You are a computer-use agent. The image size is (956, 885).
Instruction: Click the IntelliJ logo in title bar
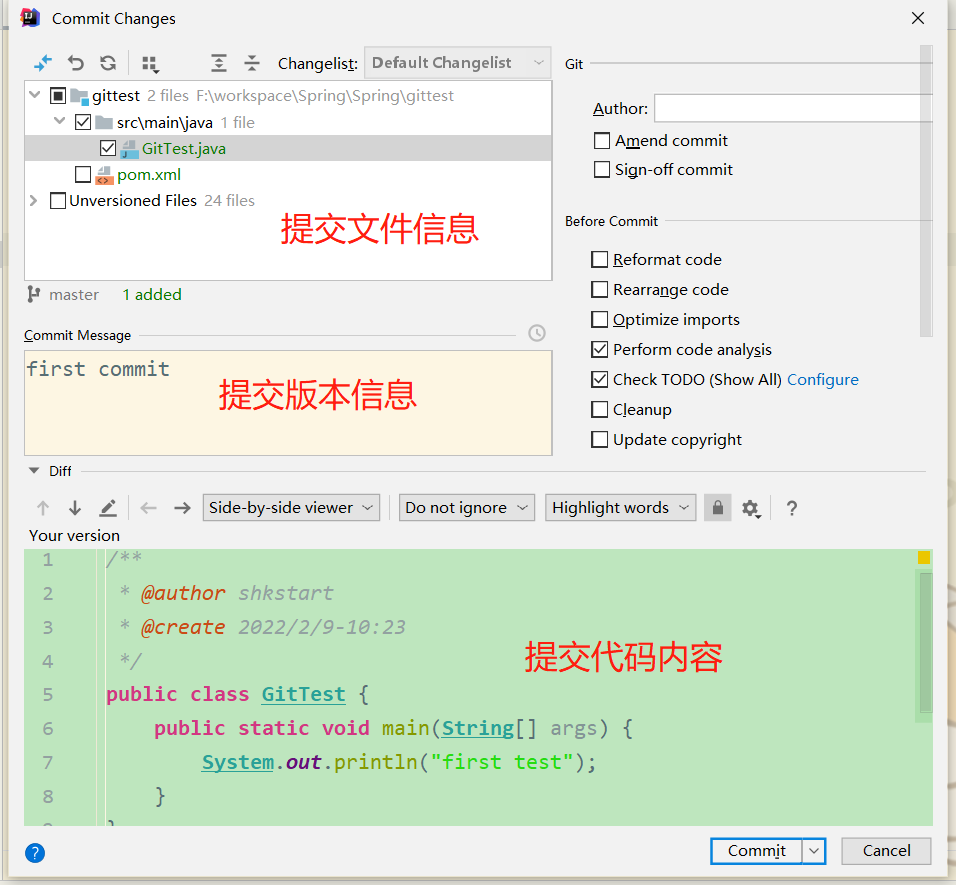click(x=30, y=18)
